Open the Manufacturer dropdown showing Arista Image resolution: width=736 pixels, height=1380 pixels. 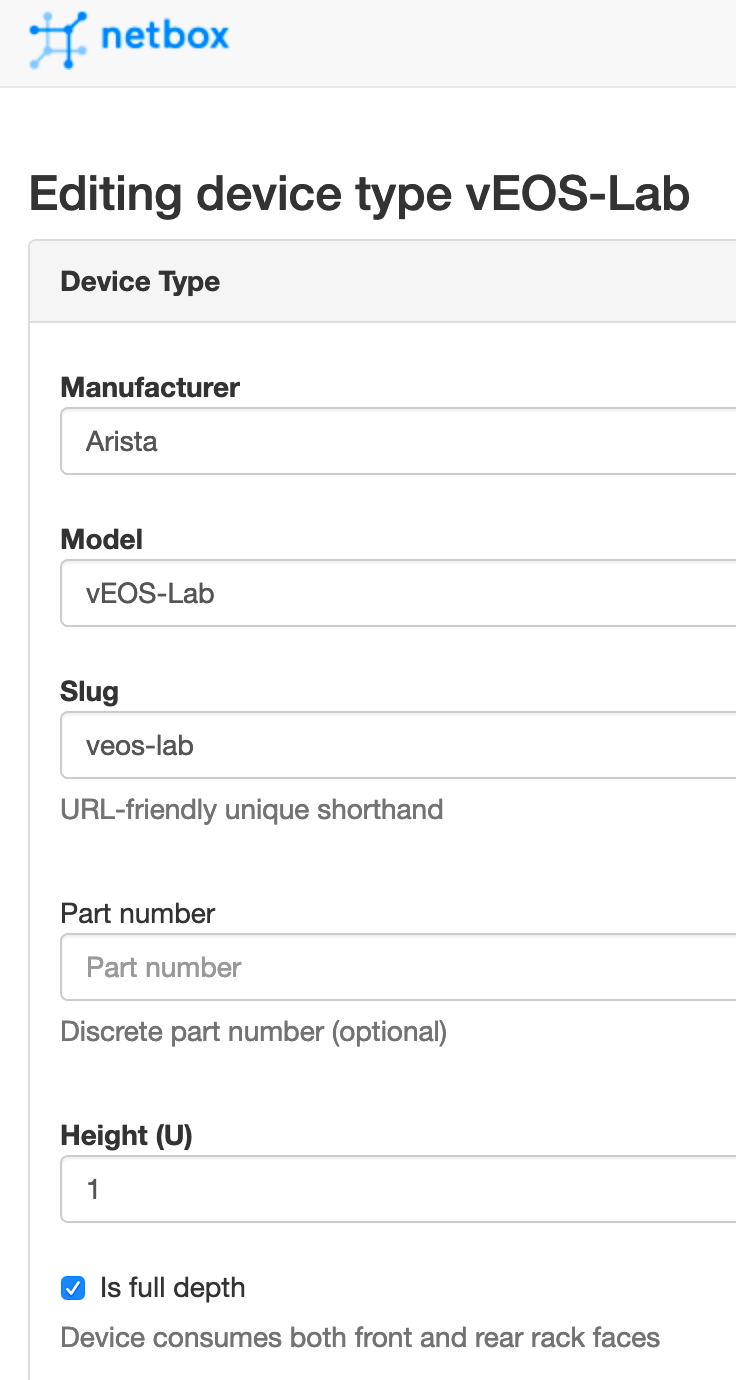pos(398,441)
